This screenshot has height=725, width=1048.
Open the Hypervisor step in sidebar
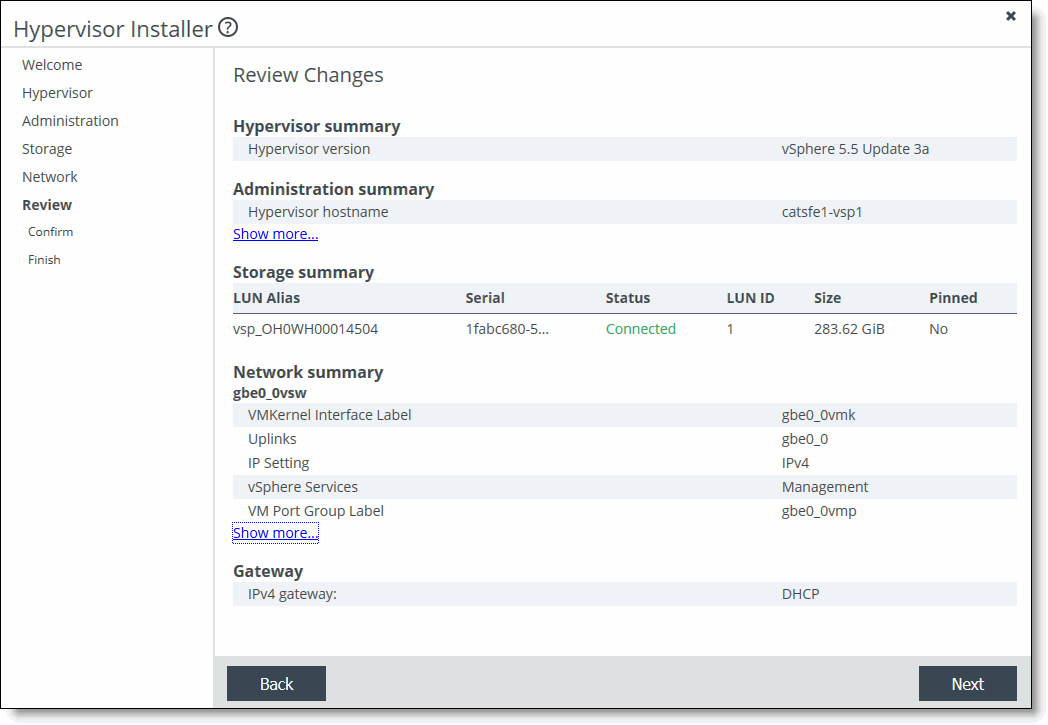point(57,93)
